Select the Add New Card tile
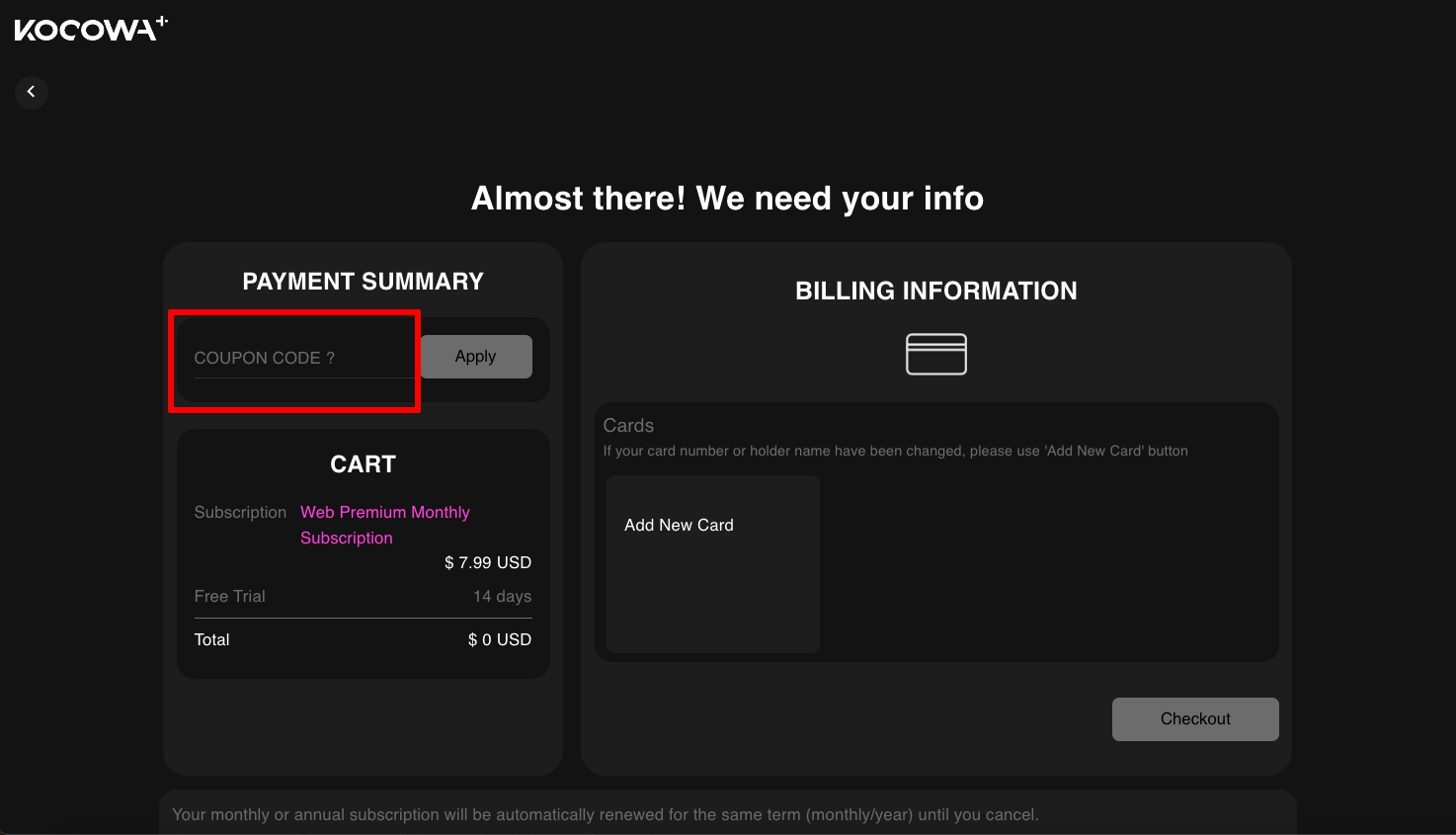The height and width of the screenshot is (835, 1456). click(x=712, y=563)
